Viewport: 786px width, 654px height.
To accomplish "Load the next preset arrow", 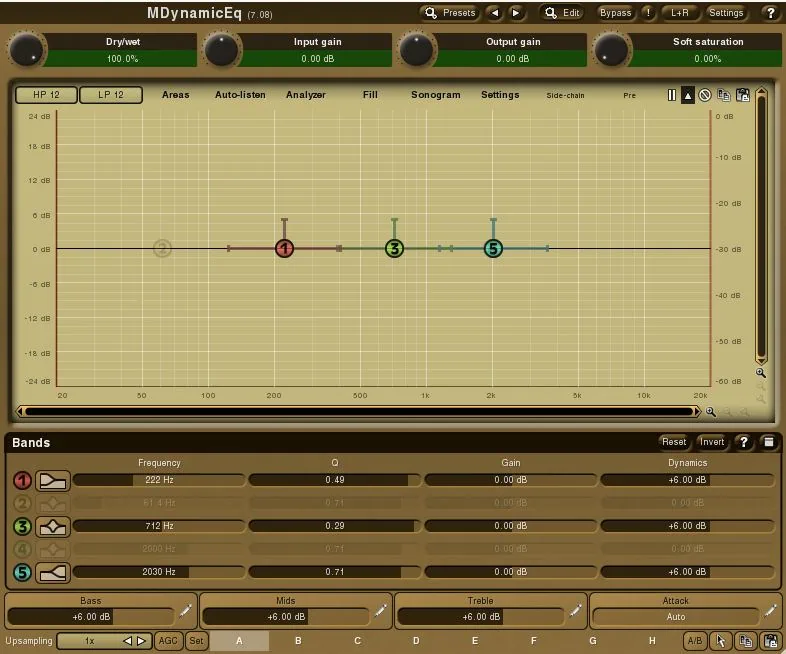I will point(516,13).
